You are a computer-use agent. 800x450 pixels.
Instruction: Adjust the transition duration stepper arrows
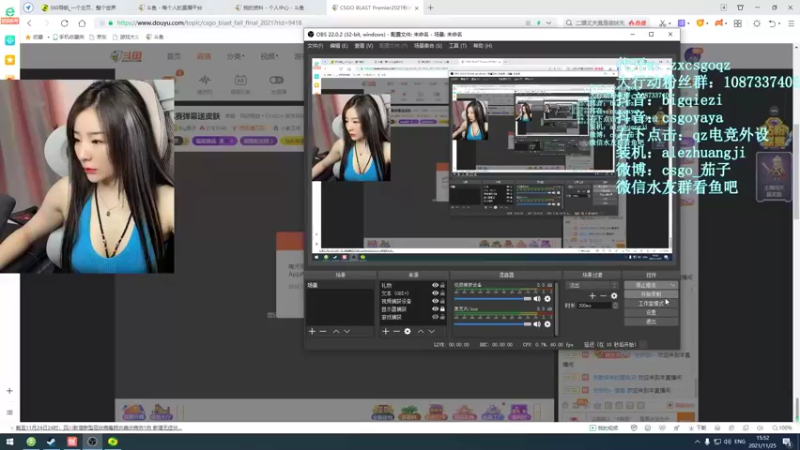pos(615,305)
